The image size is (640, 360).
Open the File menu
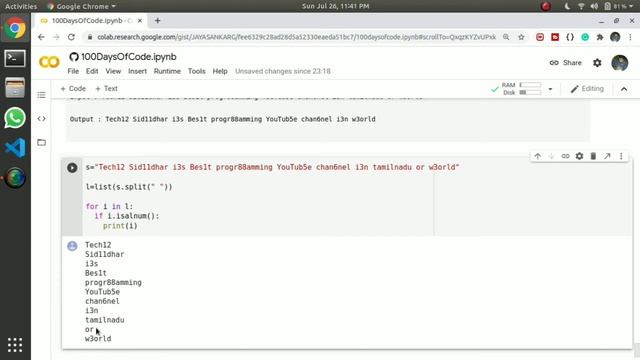73,71
